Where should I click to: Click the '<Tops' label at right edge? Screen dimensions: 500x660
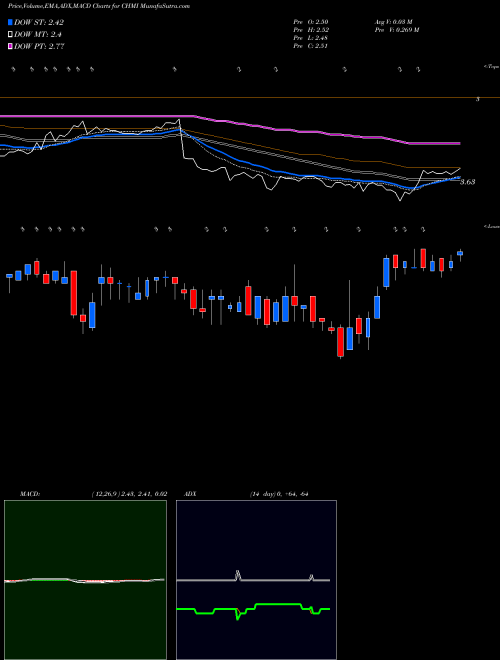pyautogui.click(x=491, y=67)
